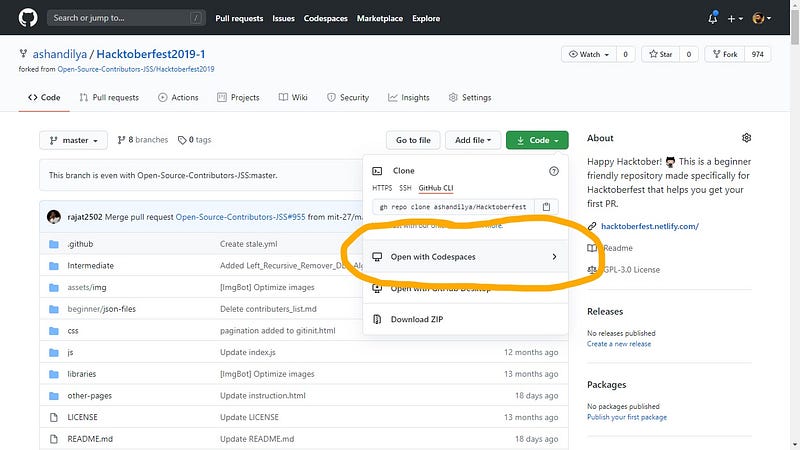Screen dimensions: 800x450
Task: Fork the repository
Action: [x=725, y=54]
